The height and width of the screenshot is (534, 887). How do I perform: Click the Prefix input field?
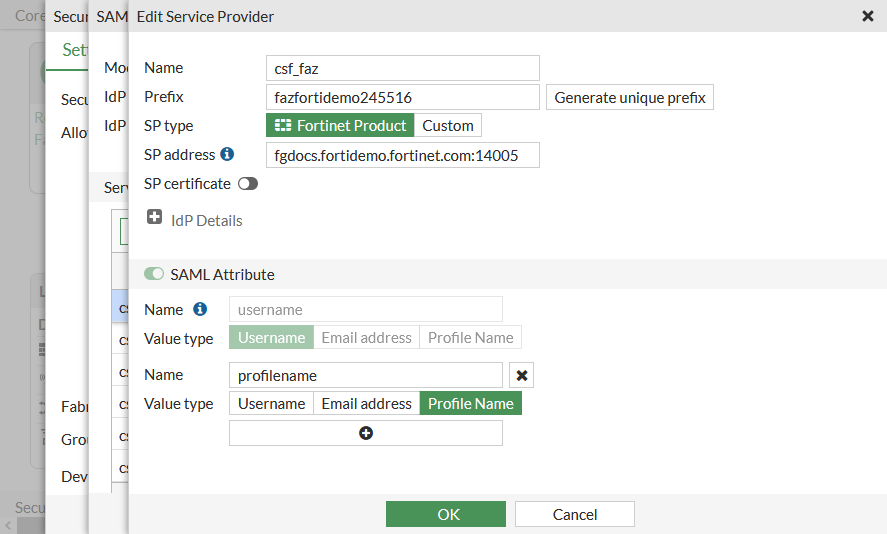coord(402,97)
